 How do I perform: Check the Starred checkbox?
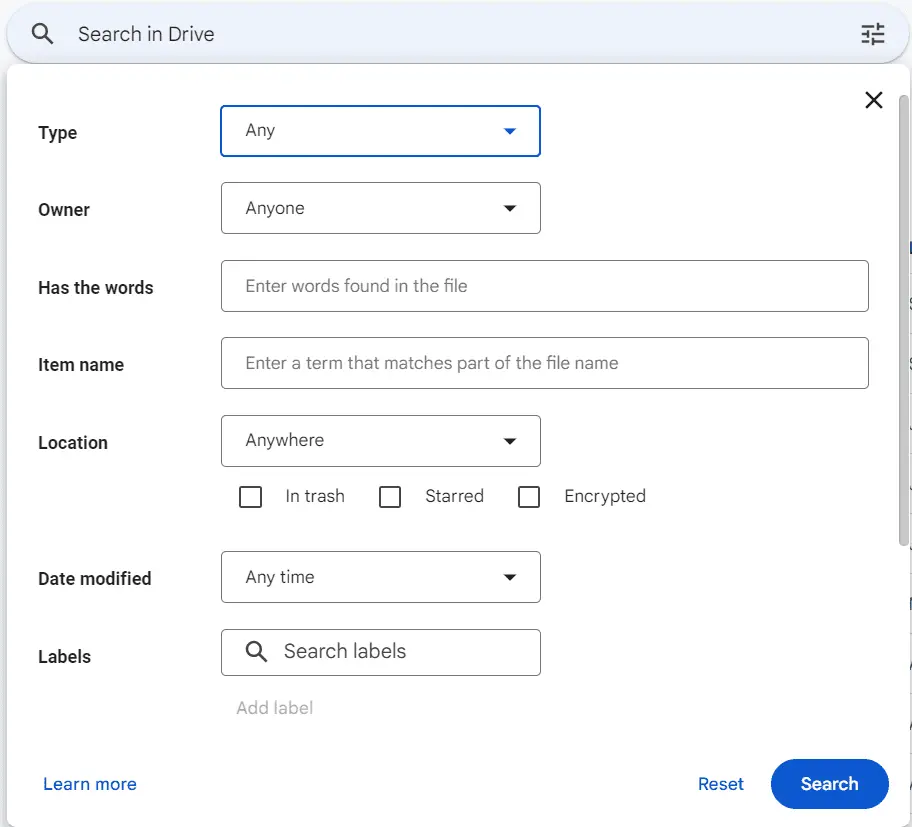(389, 496)
